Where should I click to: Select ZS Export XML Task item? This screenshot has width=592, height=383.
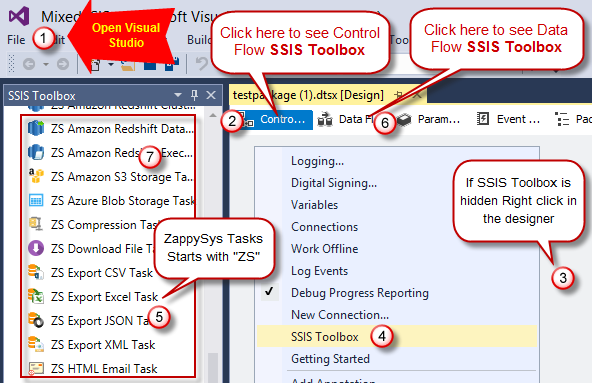click(92, 344)
